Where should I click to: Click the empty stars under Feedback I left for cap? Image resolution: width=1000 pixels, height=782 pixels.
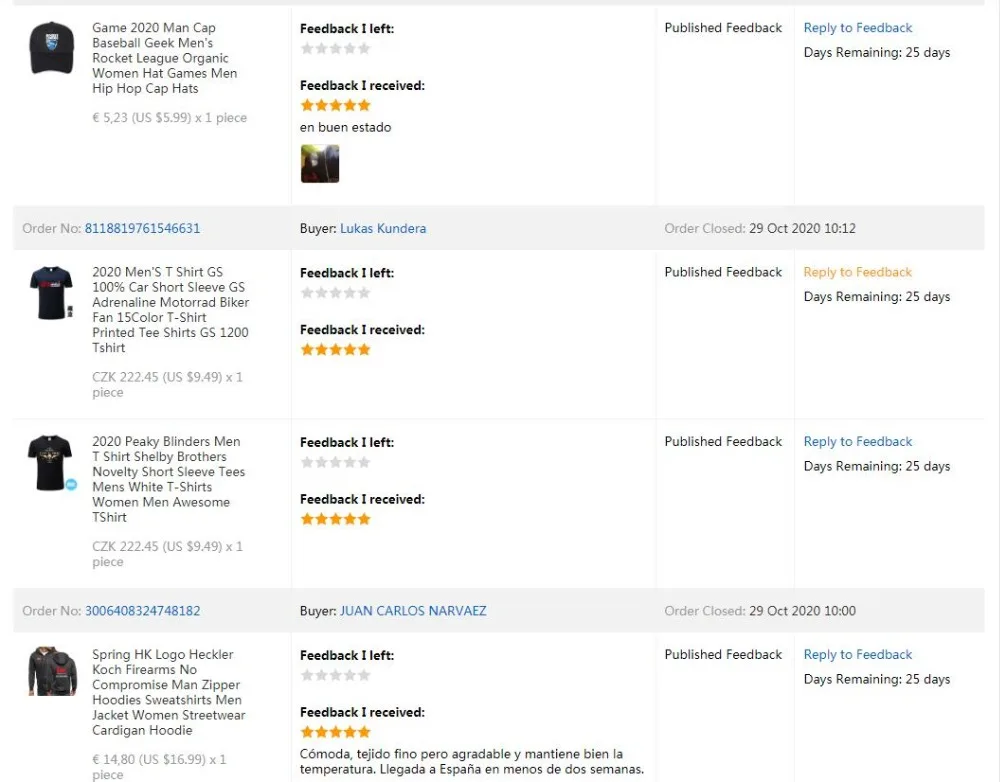pyautogui.click(x=336, y=48)
